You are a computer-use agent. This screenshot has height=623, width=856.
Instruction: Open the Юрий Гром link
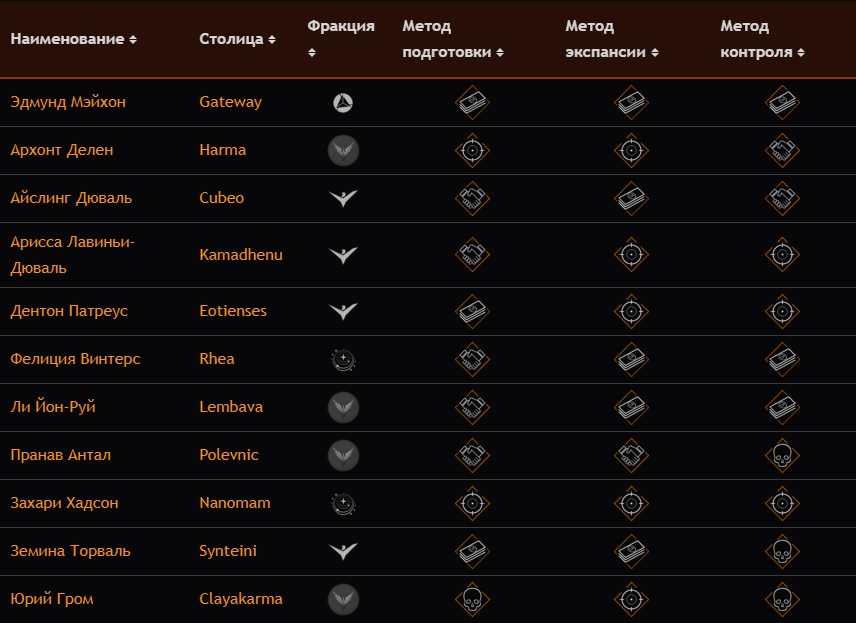click(52, 599)
